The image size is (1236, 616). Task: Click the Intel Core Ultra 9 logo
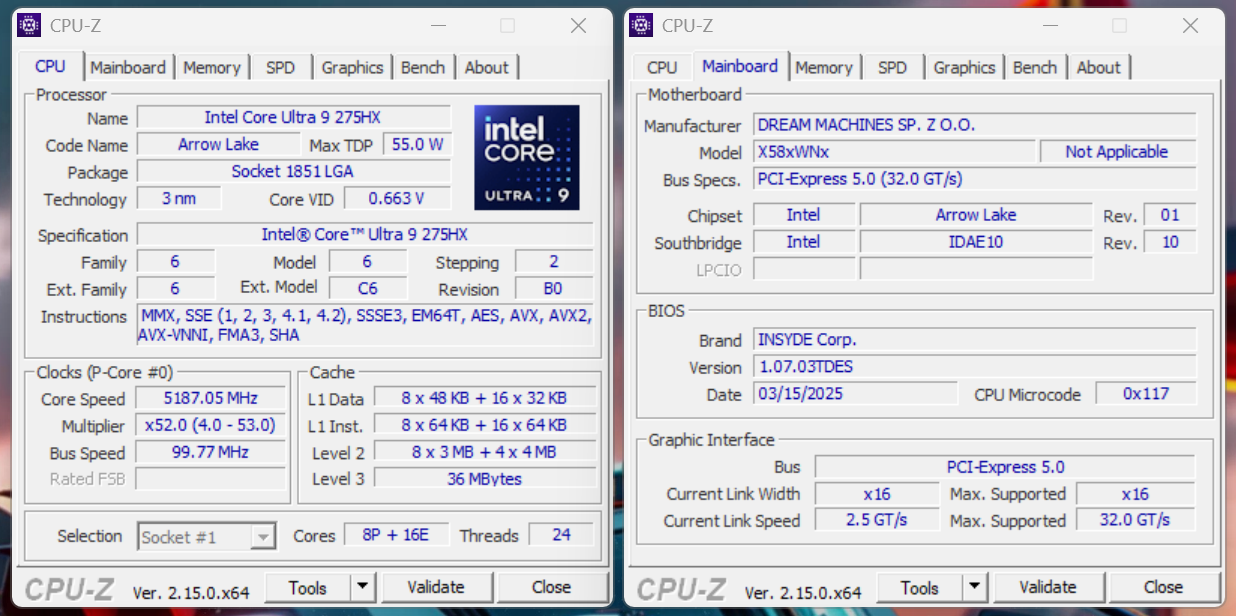coord(526,157)
